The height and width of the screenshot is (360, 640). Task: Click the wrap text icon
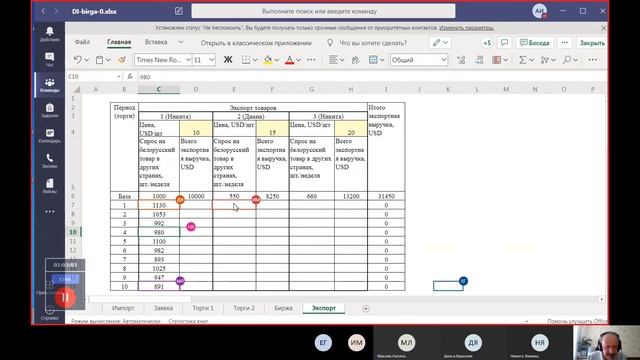[x=356, y=60]
